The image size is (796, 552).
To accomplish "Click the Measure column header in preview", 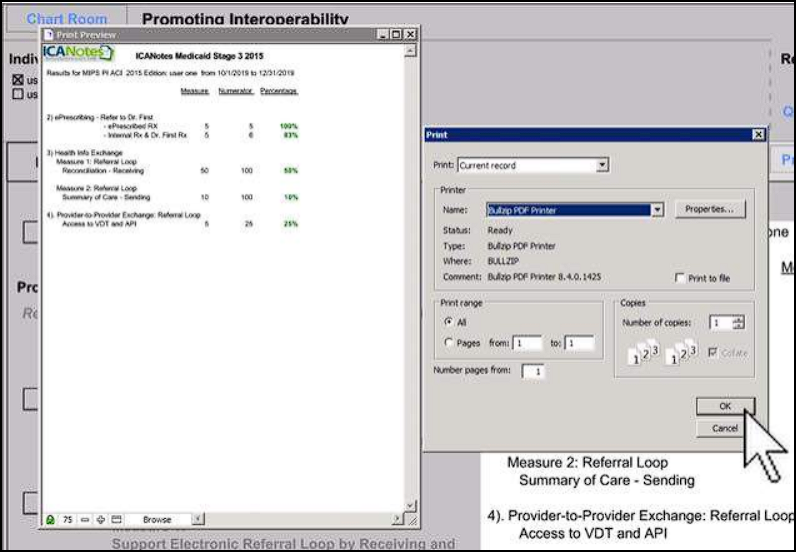I will [x=194, y=91].
